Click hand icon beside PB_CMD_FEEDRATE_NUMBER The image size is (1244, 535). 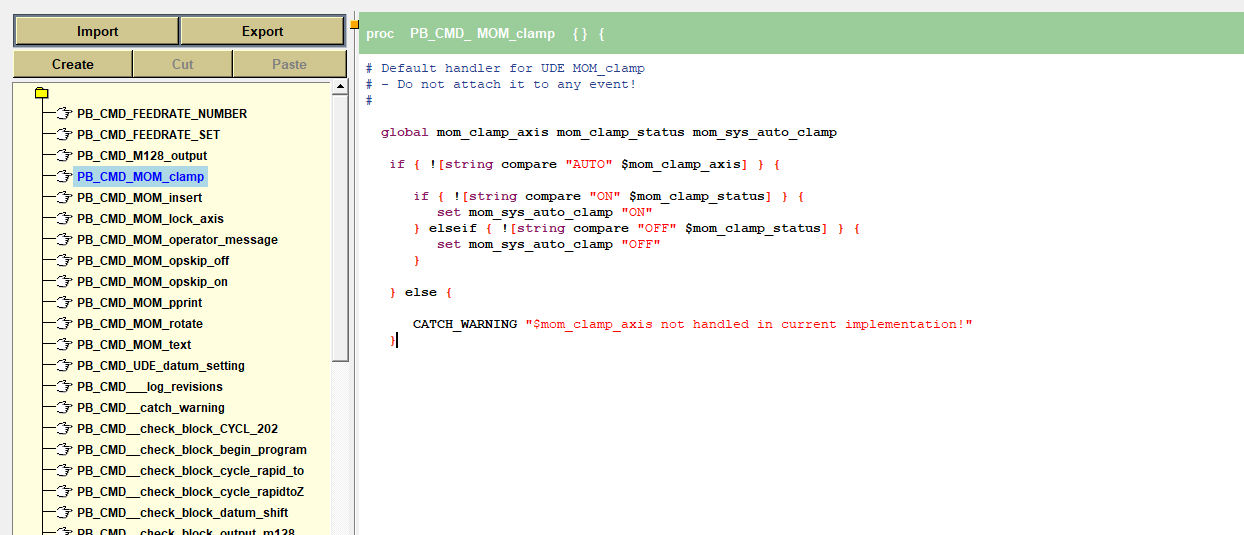[x=65, y=114]
